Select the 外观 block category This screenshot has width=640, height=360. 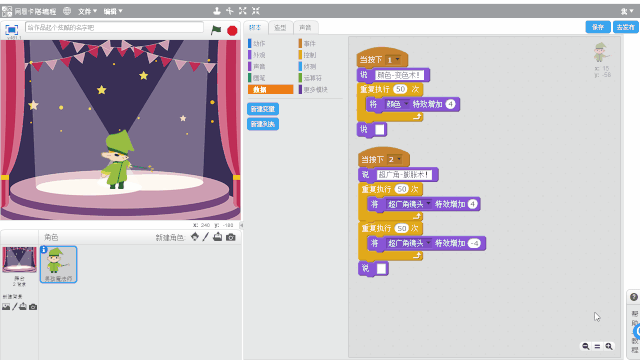click(x=270, y=55)
